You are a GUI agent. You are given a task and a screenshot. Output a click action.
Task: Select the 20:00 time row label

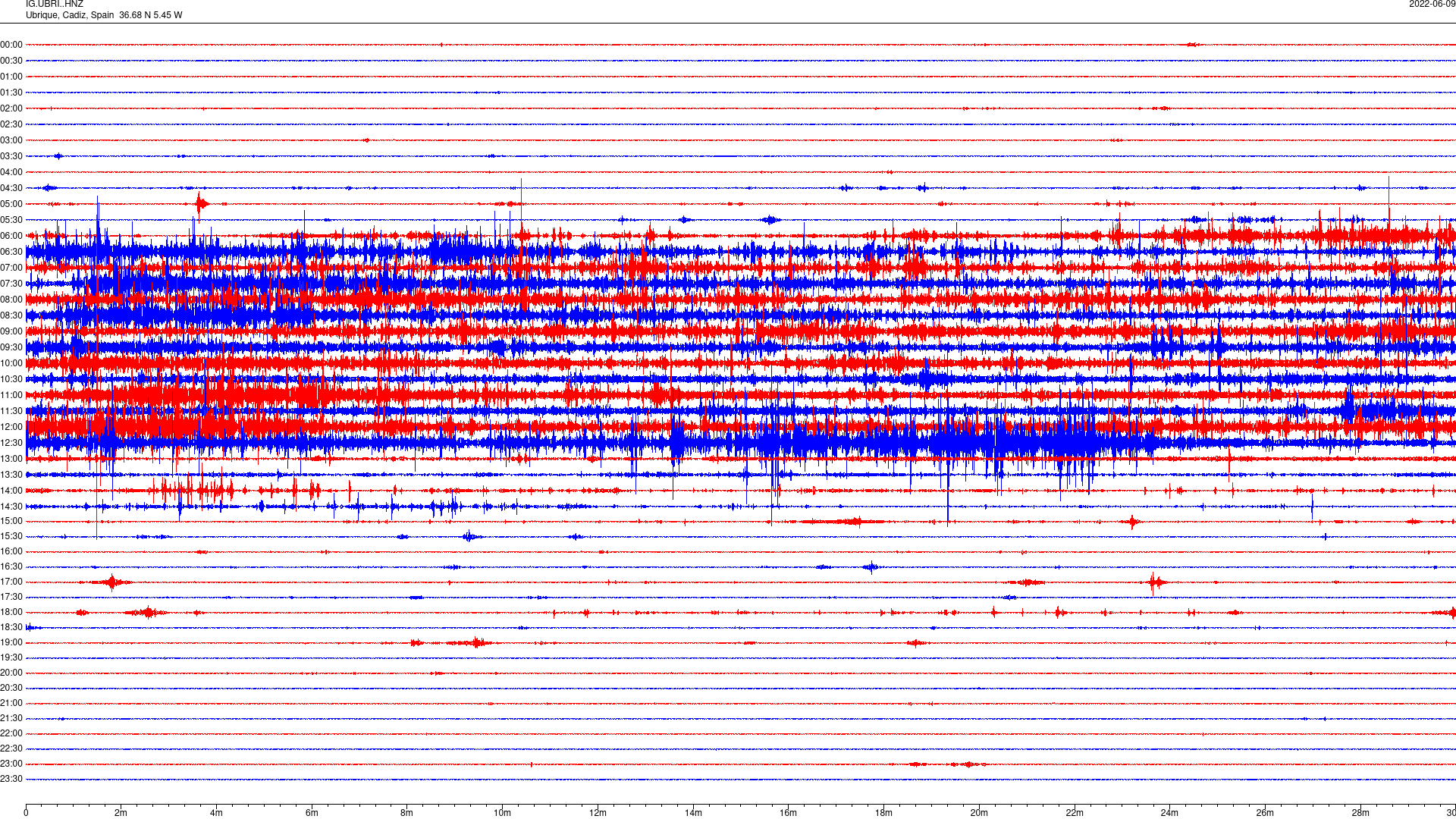(11, 673)
